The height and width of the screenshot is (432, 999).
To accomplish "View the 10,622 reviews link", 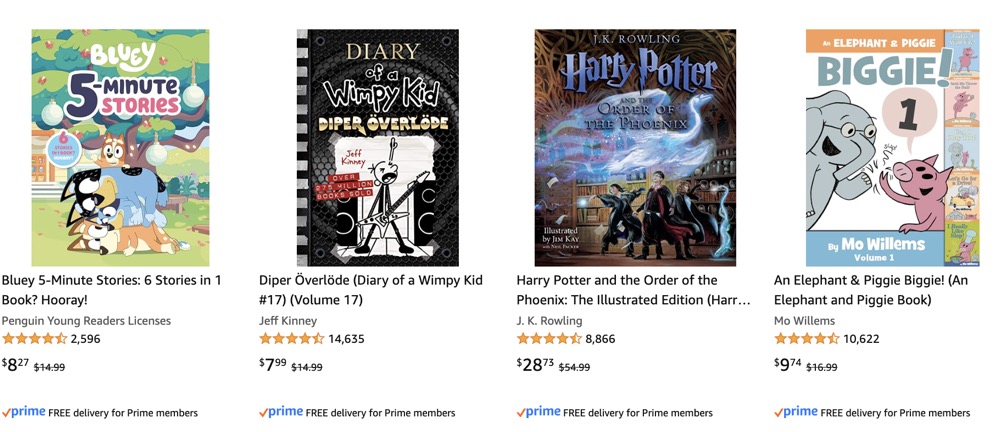I will [x=861, y=339].
